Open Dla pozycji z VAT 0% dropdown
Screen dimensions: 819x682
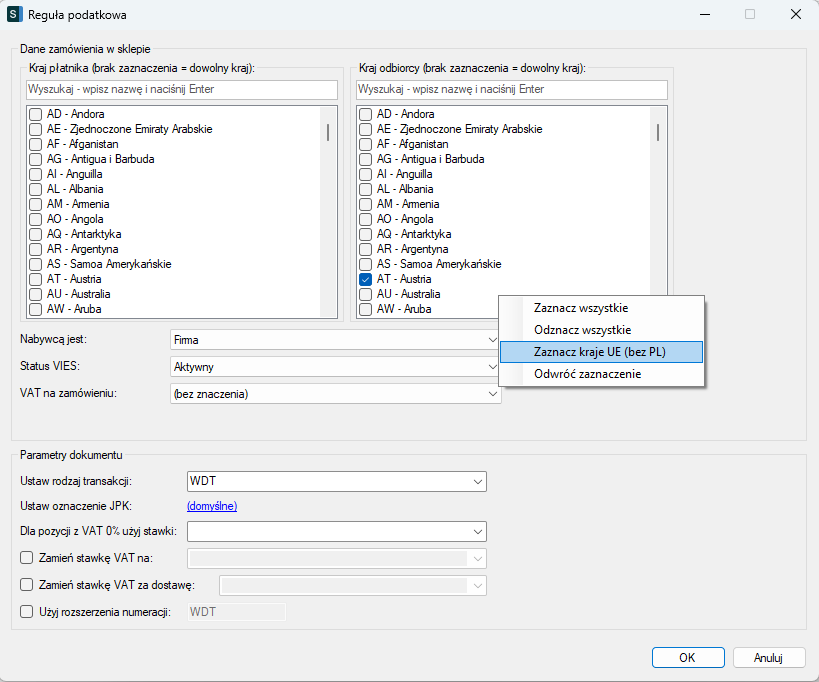coord(477,531)
